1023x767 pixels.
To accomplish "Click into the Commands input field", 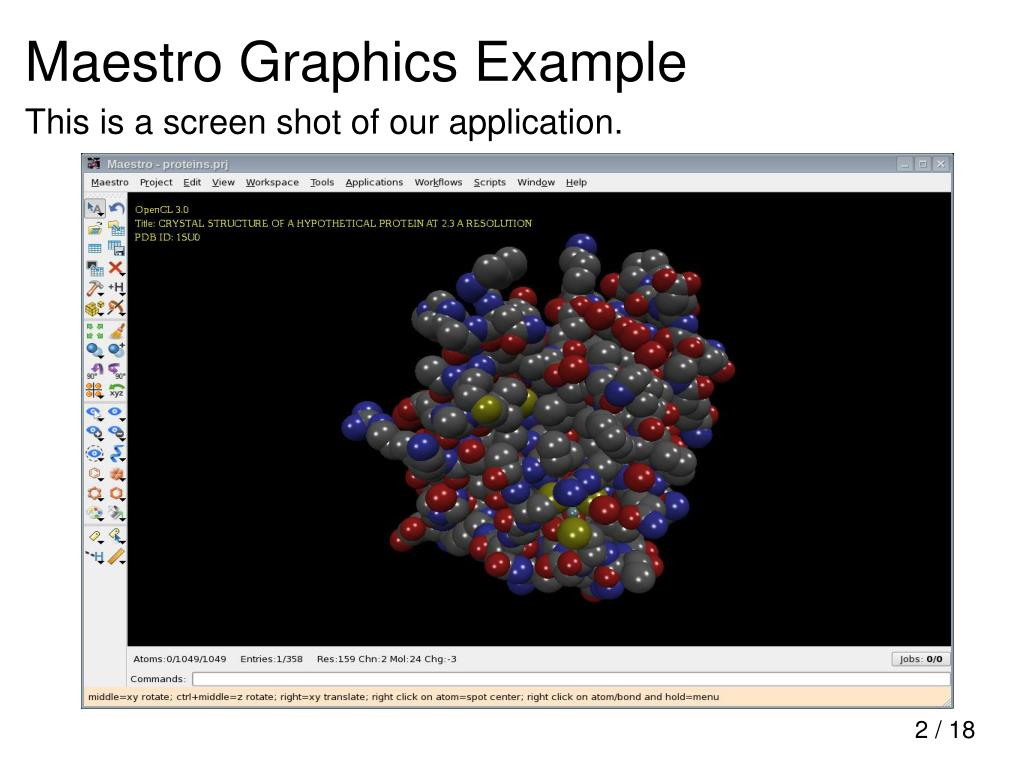I will 571,679.
